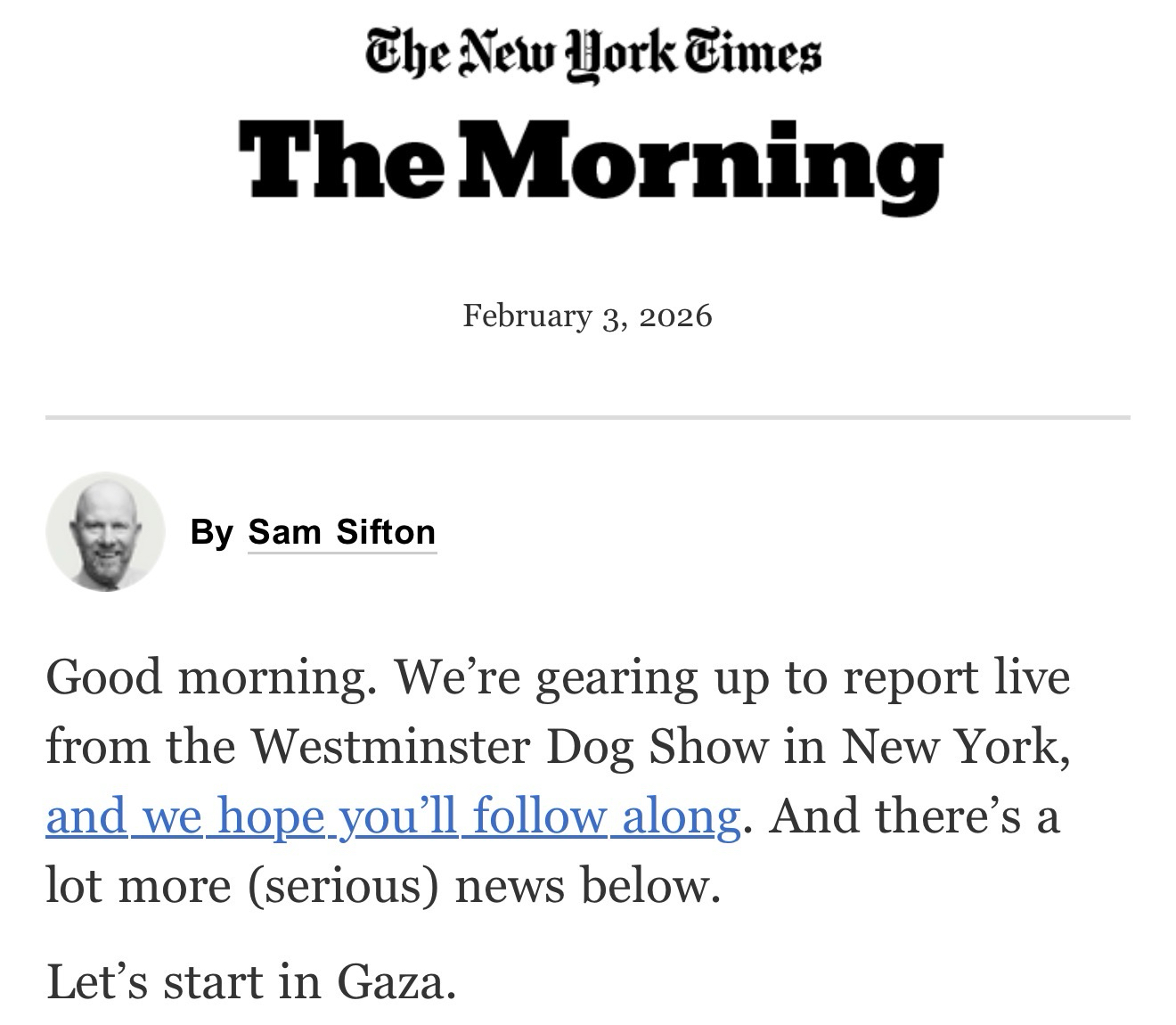Click the "Let's start in Gaza." sentence
This screenshot has height=1025, width=1176.
(251, 982)
